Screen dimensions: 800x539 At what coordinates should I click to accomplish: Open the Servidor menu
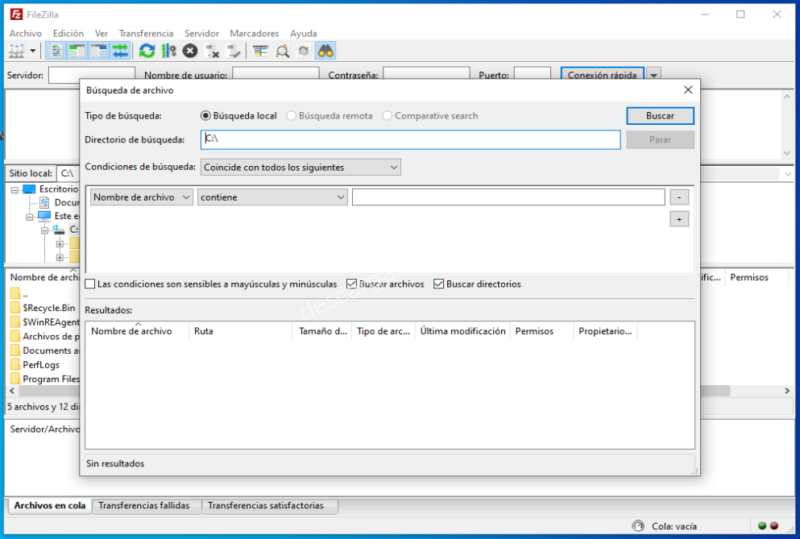coord(202,33)
